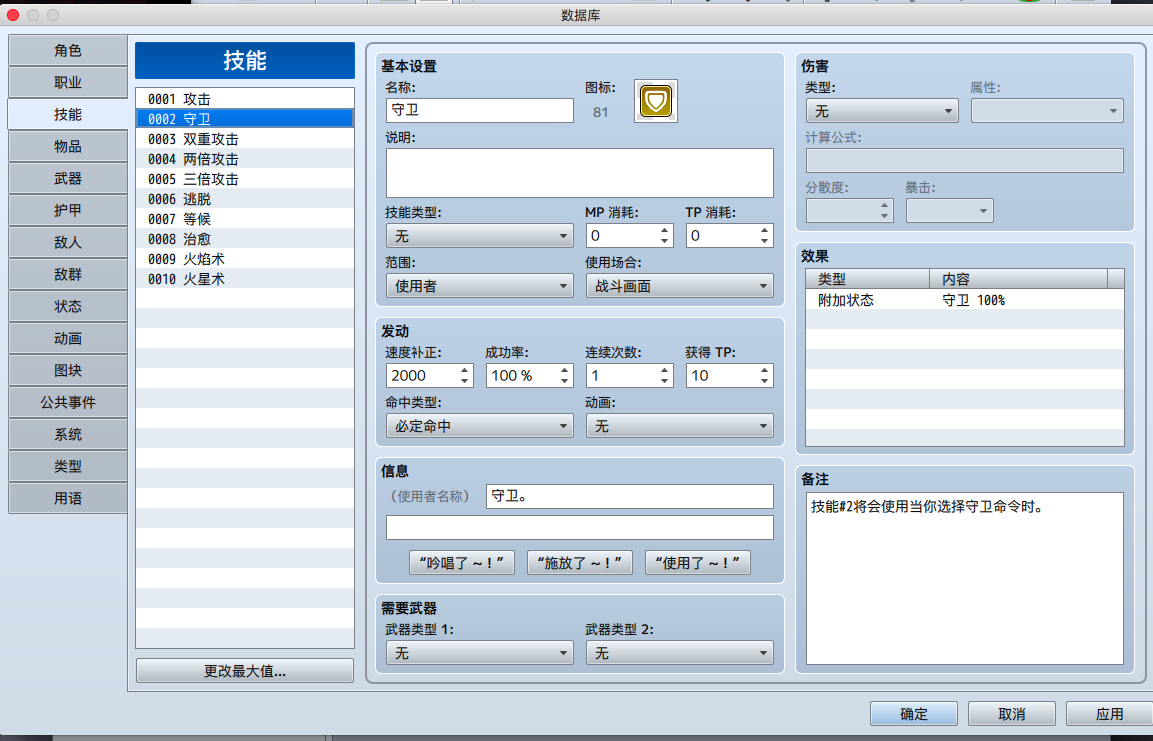
Task: Open the 使用场合 dropdown
Action: coord(679,286)
